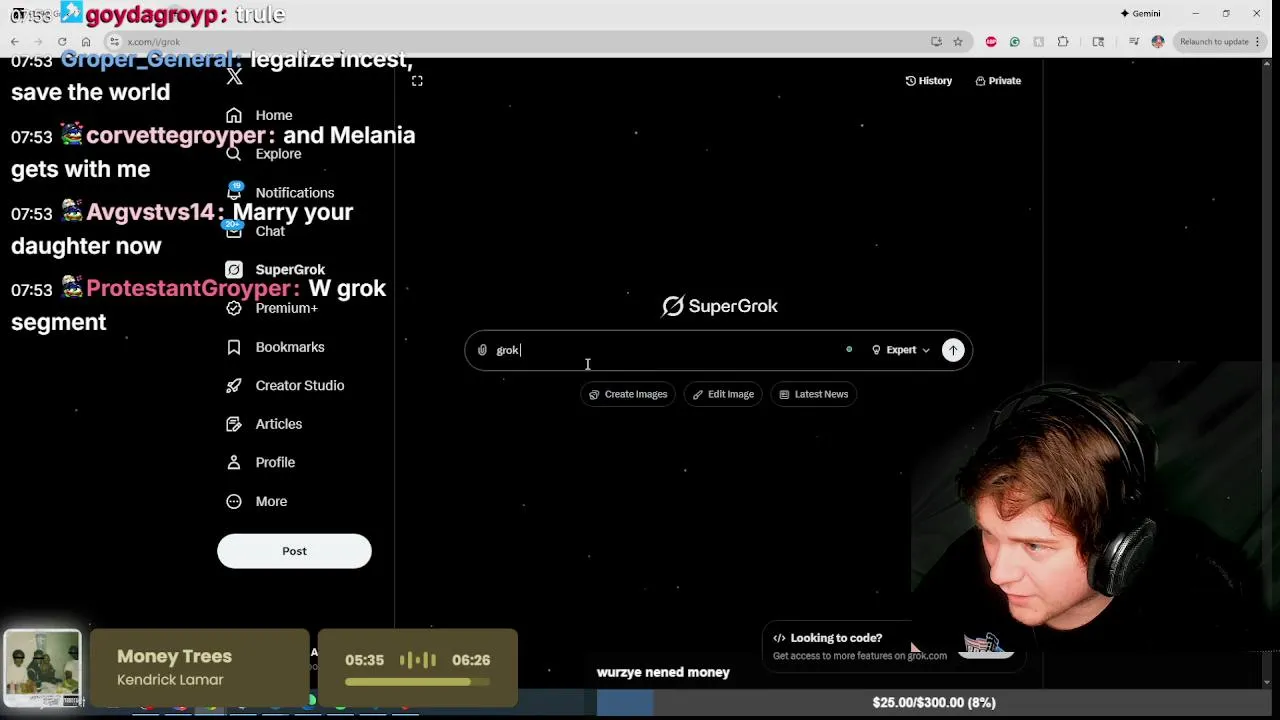Open the More menu in the sidebar

click(x=257, y=501)
